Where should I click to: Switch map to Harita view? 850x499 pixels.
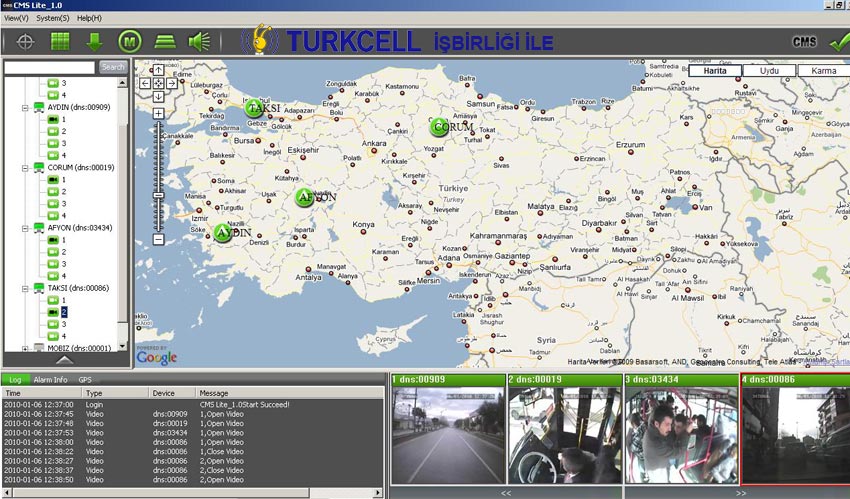(715, 70)
